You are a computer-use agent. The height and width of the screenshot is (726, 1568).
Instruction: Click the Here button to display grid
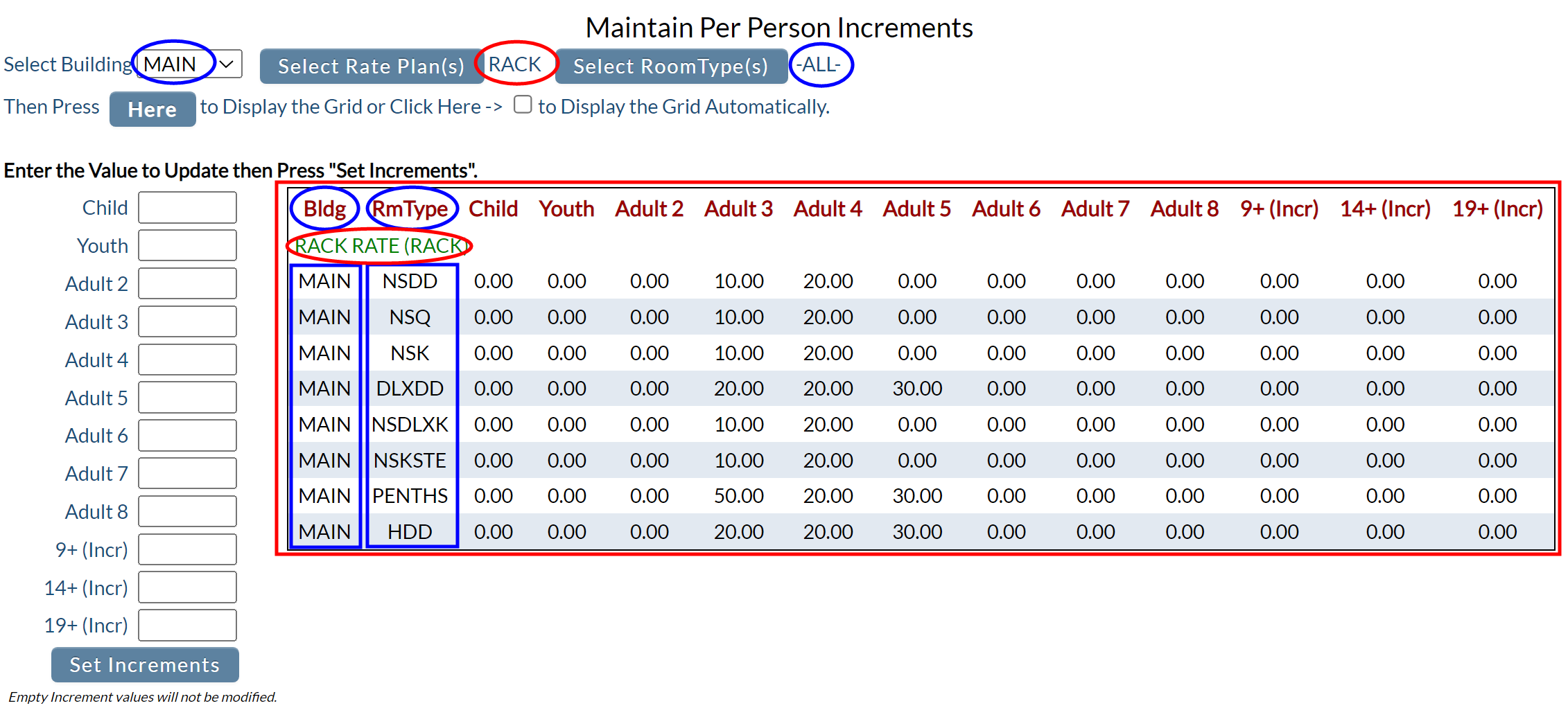tap(153, 109)
